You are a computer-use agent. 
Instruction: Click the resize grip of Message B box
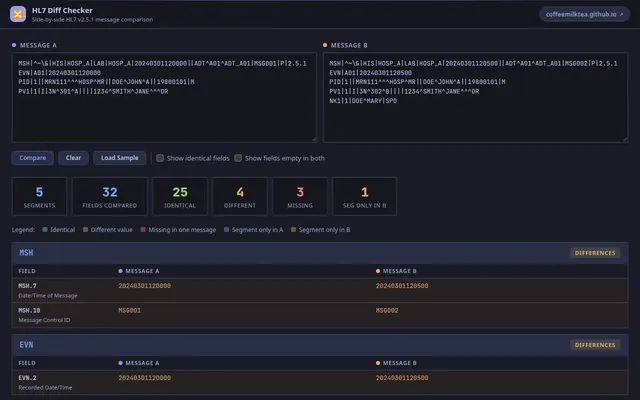click(x=625, y=139)
